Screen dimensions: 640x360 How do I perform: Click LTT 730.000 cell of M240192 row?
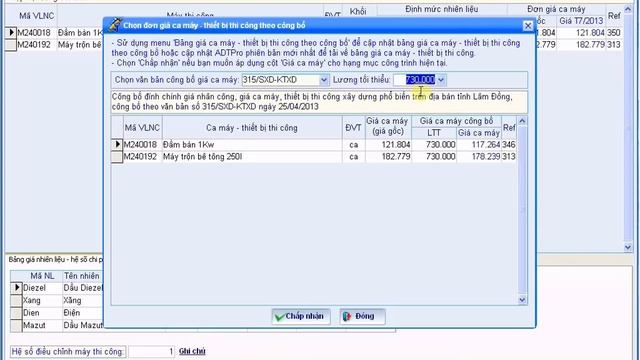(x=434, y=157)
